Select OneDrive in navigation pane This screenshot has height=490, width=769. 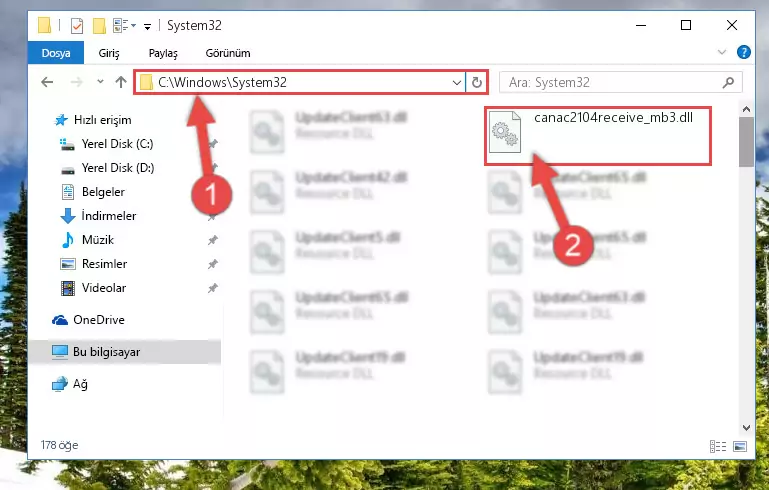99,320
